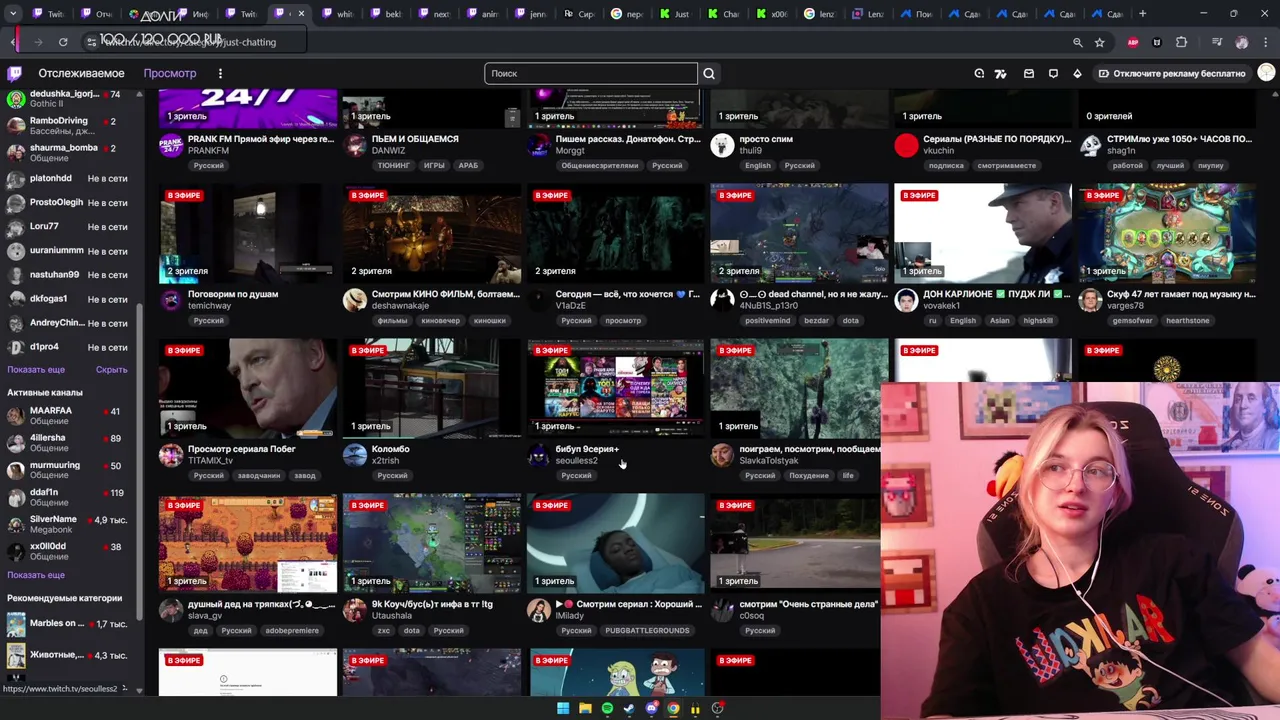The height and width of the screenshot is (720, 1280).
Task: Switch to the 'anim' browser tab
Action: pyautogui.click(x=482, y=14)
